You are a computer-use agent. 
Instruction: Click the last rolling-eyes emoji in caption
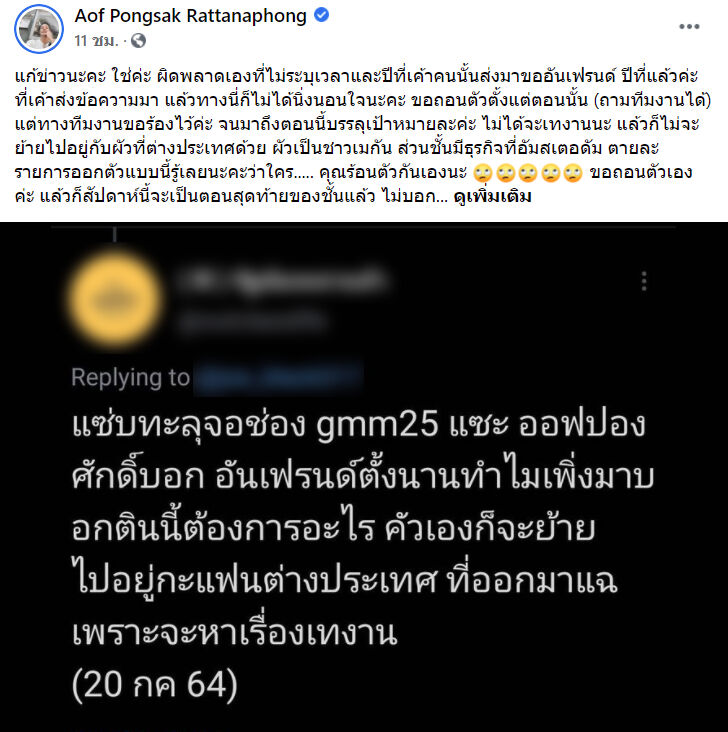[x=573, y=173]
